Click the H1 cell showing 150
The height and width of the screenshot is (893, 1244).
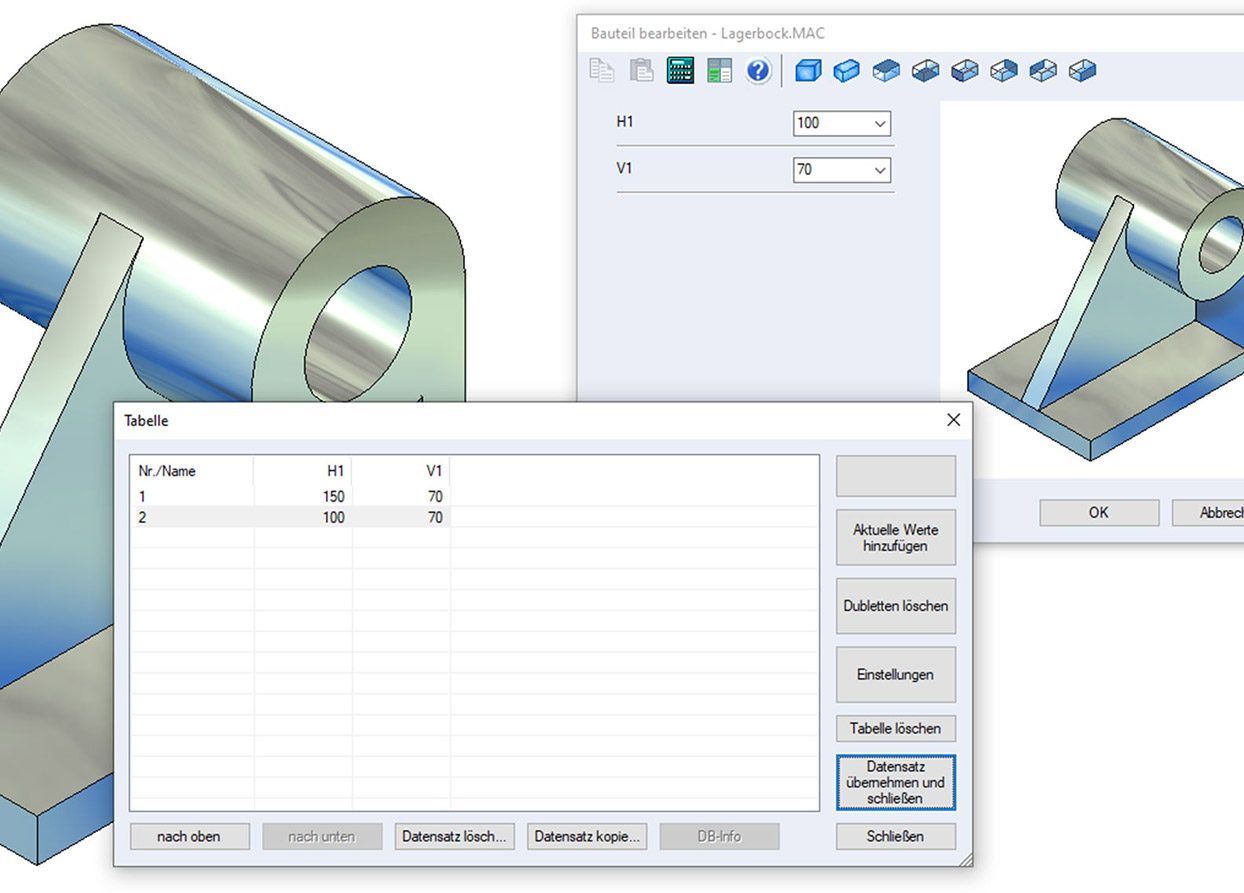[303, 496]
